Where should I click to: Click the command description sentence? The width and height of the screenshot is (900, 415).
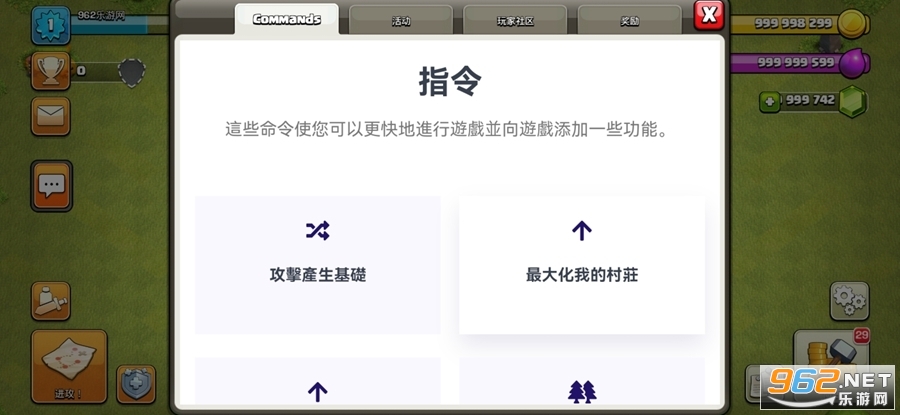[448, 129]
